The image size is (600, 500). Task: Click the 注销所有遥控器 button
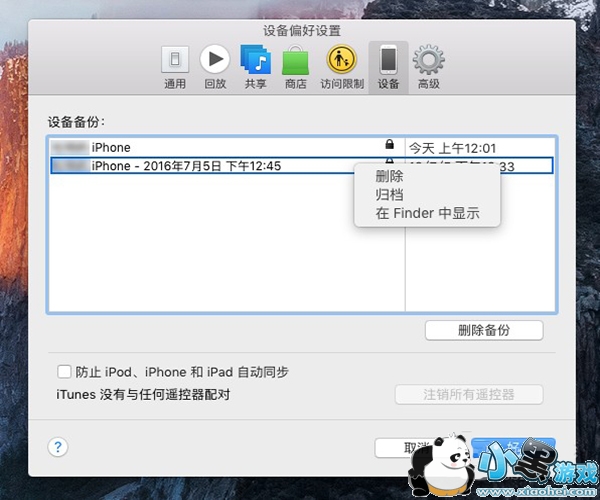click(x=469, y=394)
